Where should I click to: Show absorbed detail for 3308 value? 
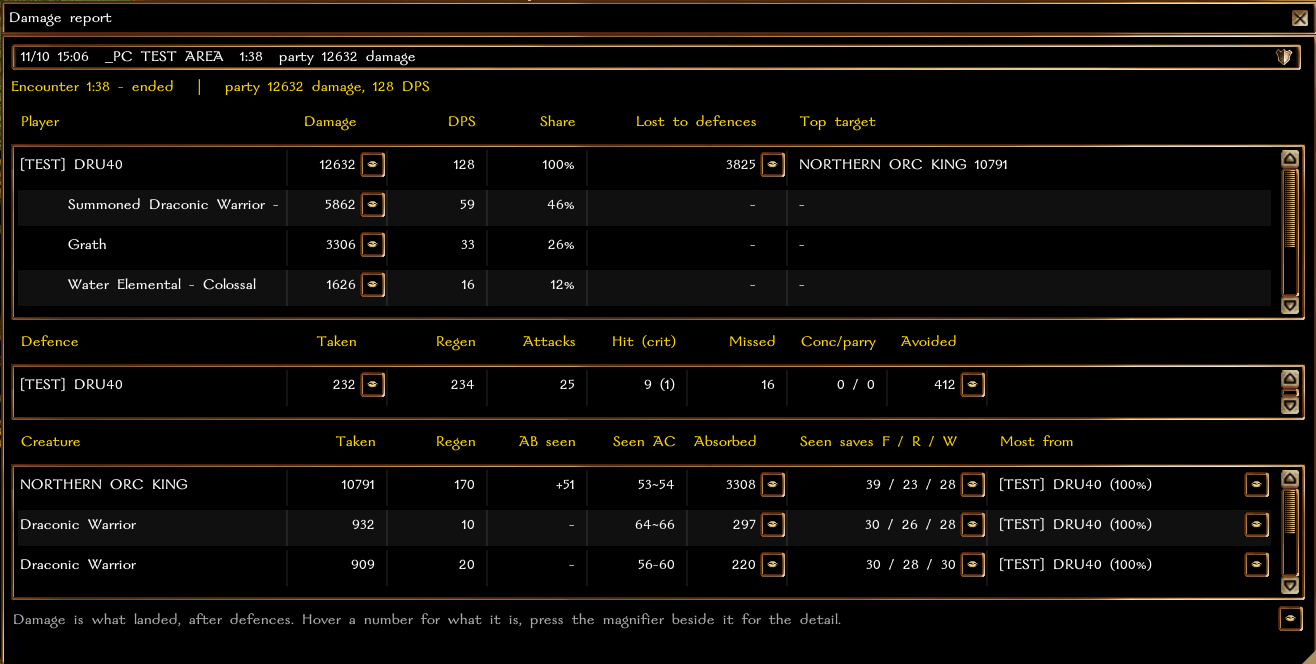[x=773, y=484]
